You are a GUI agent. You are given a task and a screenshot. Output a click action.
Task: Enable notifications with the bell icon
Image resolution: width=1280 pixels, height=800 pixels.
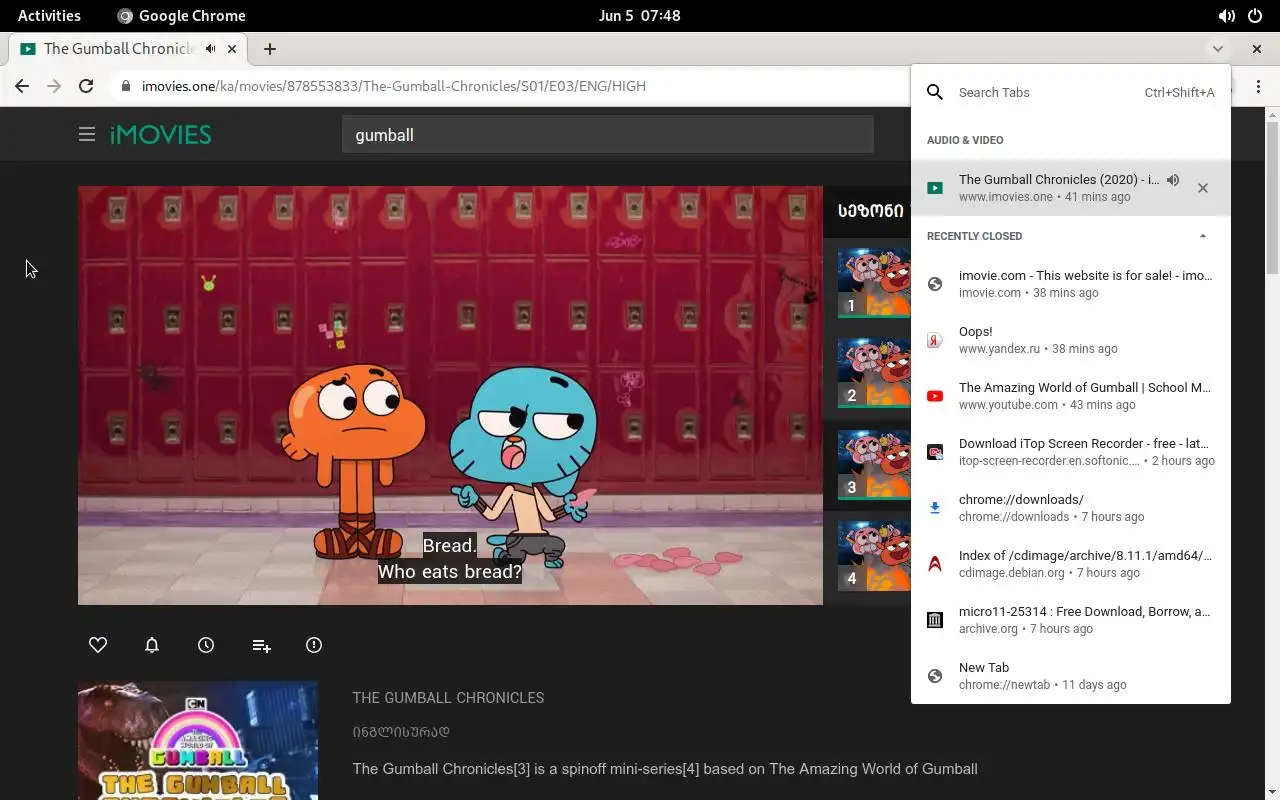point(152,645)
